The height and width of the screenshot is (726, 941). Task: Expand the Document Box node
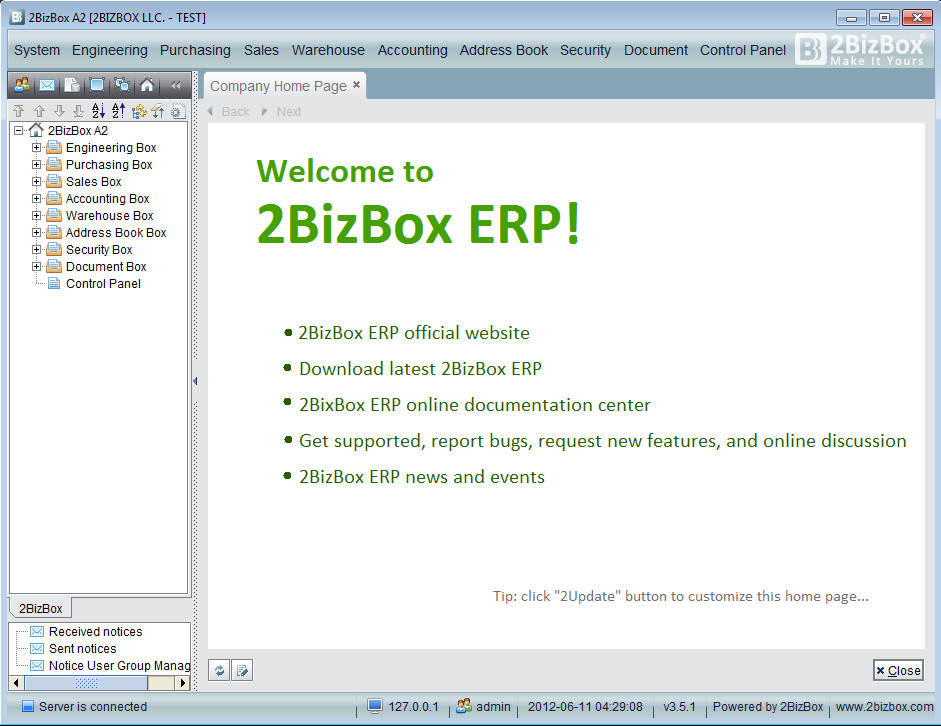(x=37, y=266)
